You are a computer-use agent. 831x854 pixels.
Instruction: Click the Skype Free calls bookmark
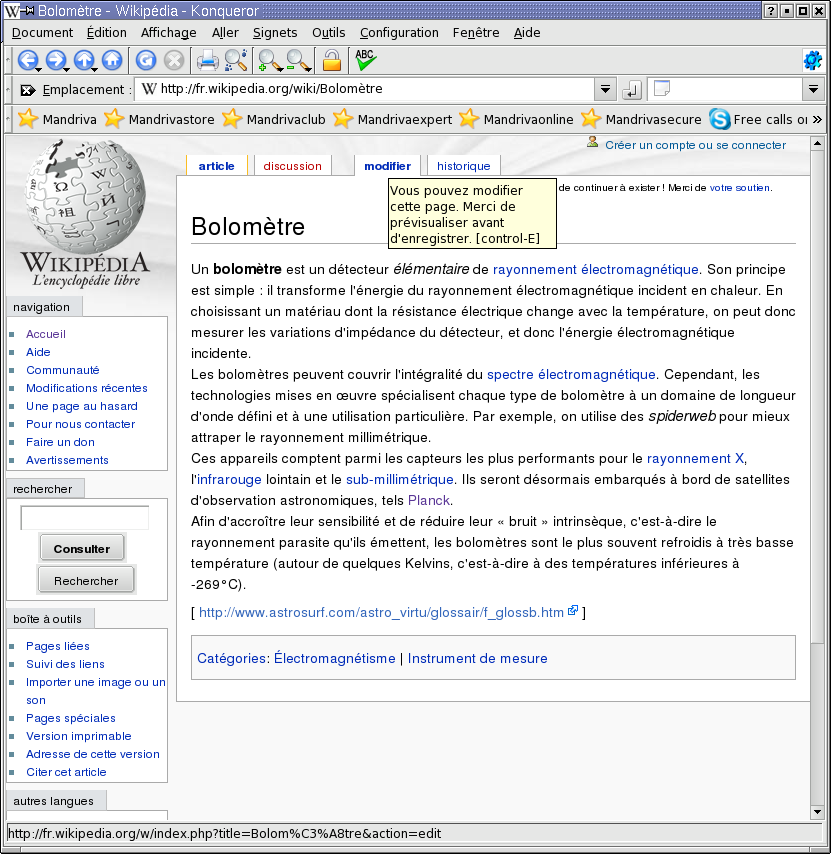pyautogui.click(x=758, y=119)
